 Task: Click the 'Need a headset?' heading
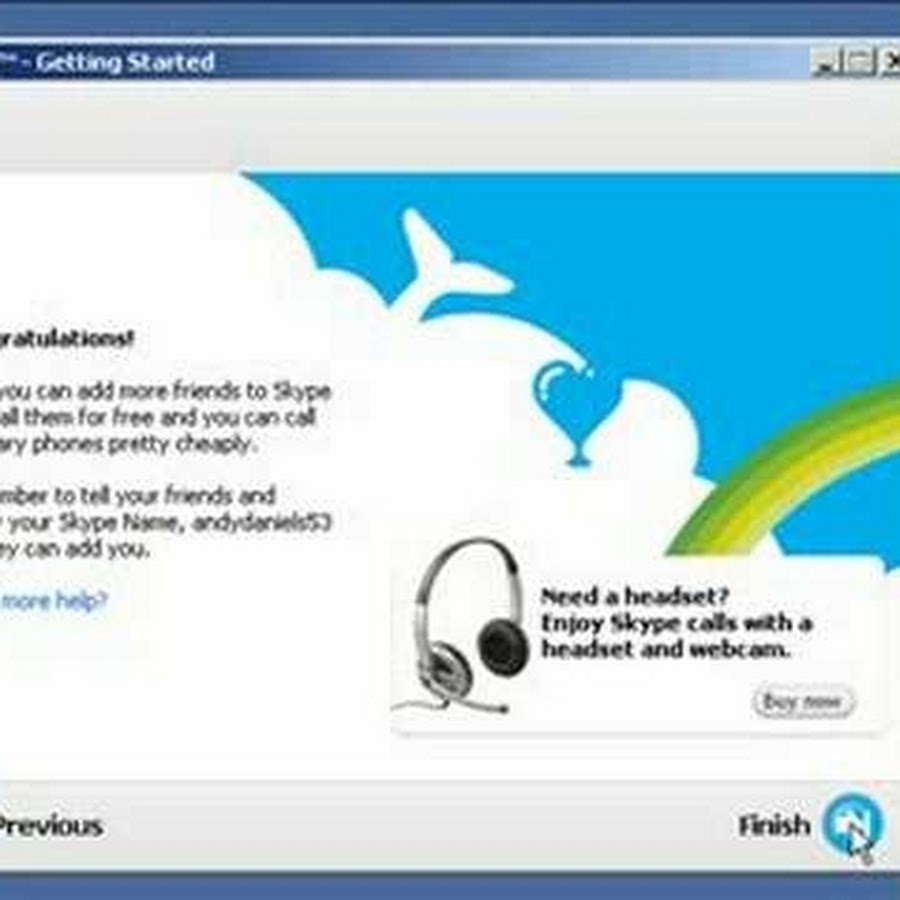pyautogui.click(x=634, y=596)
